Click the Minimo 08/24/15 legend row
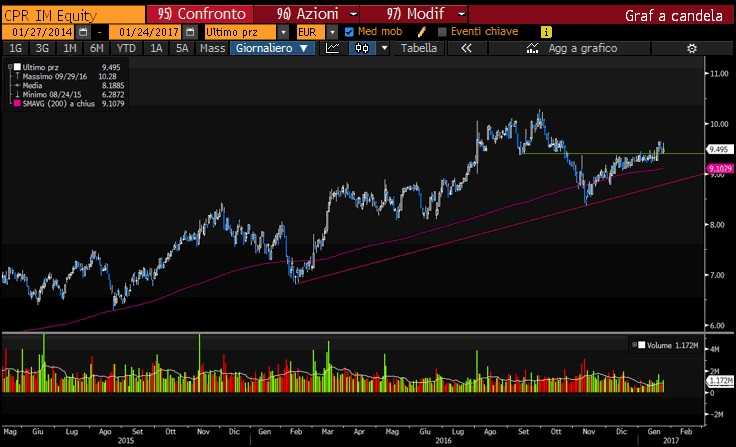 click(69, 94)
